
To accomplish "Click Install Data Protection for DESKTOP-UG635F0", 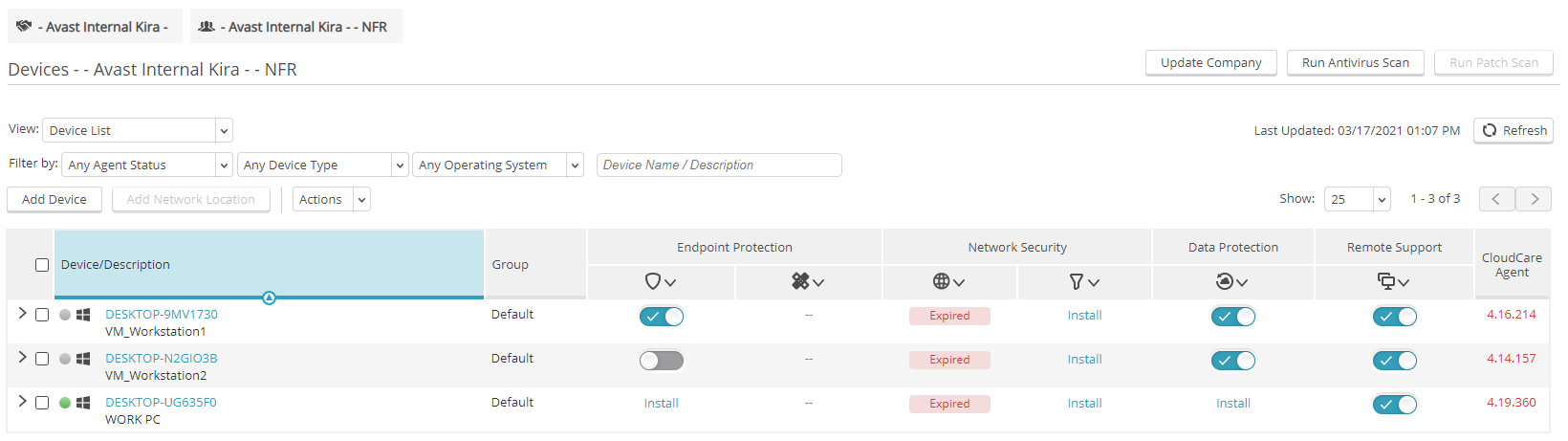I will [x=1233, y=403].
